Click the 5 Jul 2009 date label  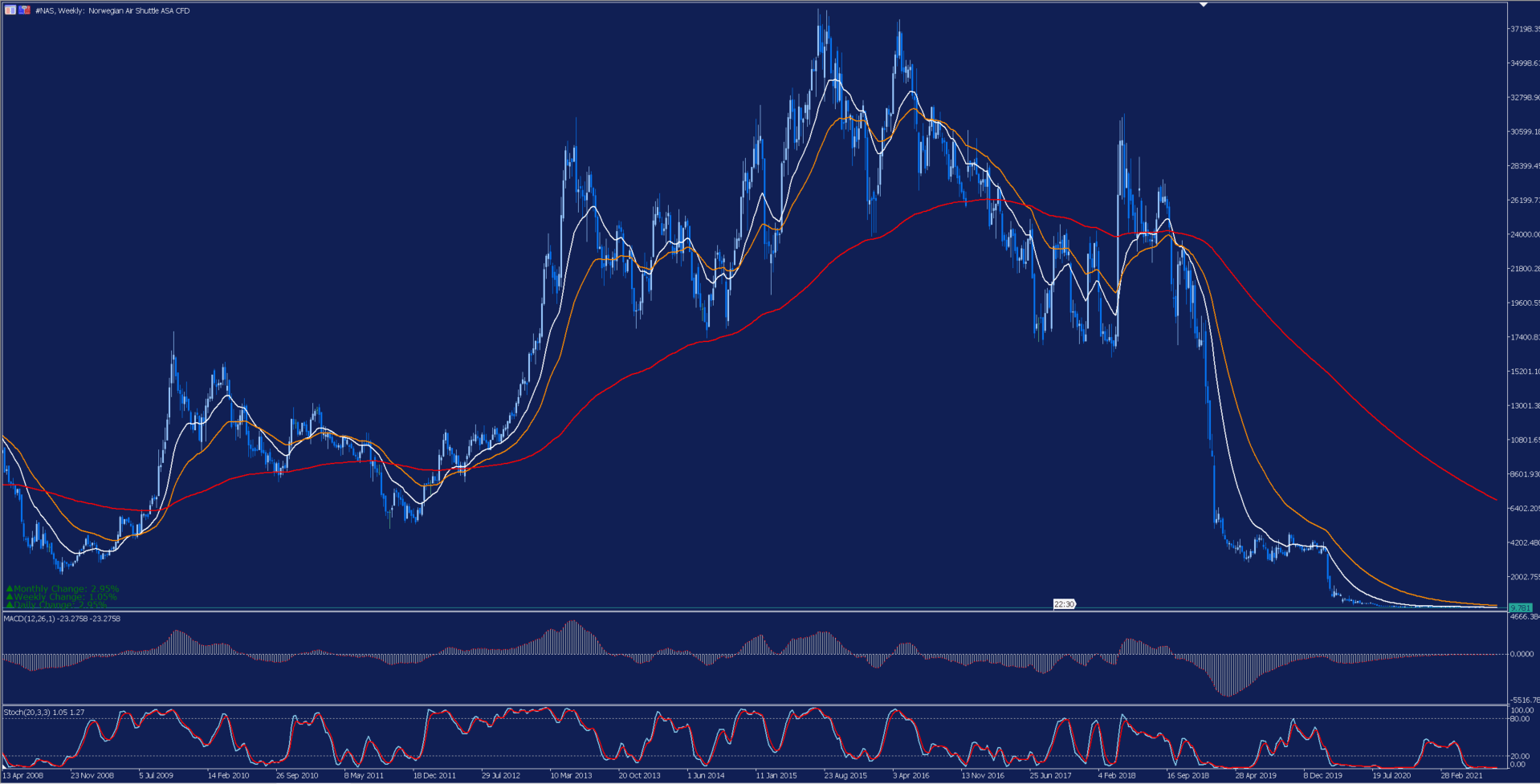point(156,776)
